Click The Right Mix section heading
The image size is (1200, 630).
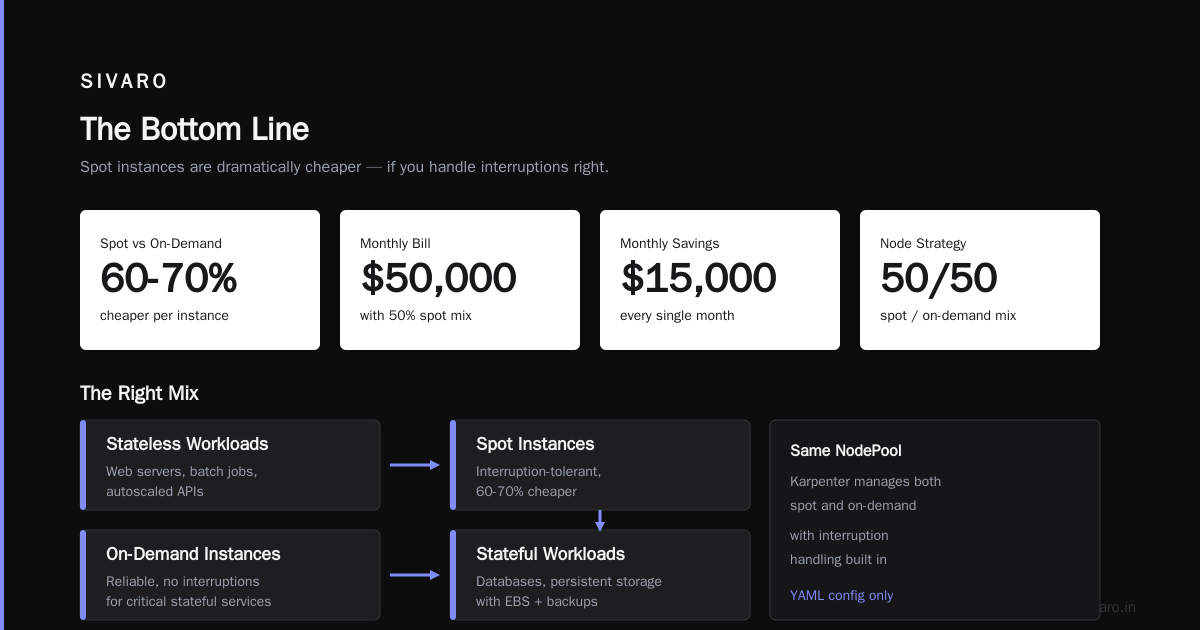point(139,393)
